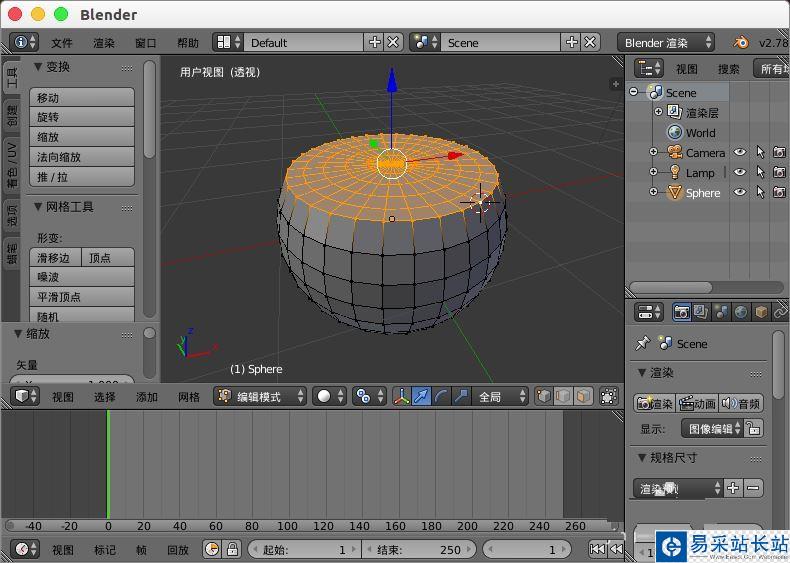Toggle Lamp renderability camera icon
The image size is (790, 563).
779,172
